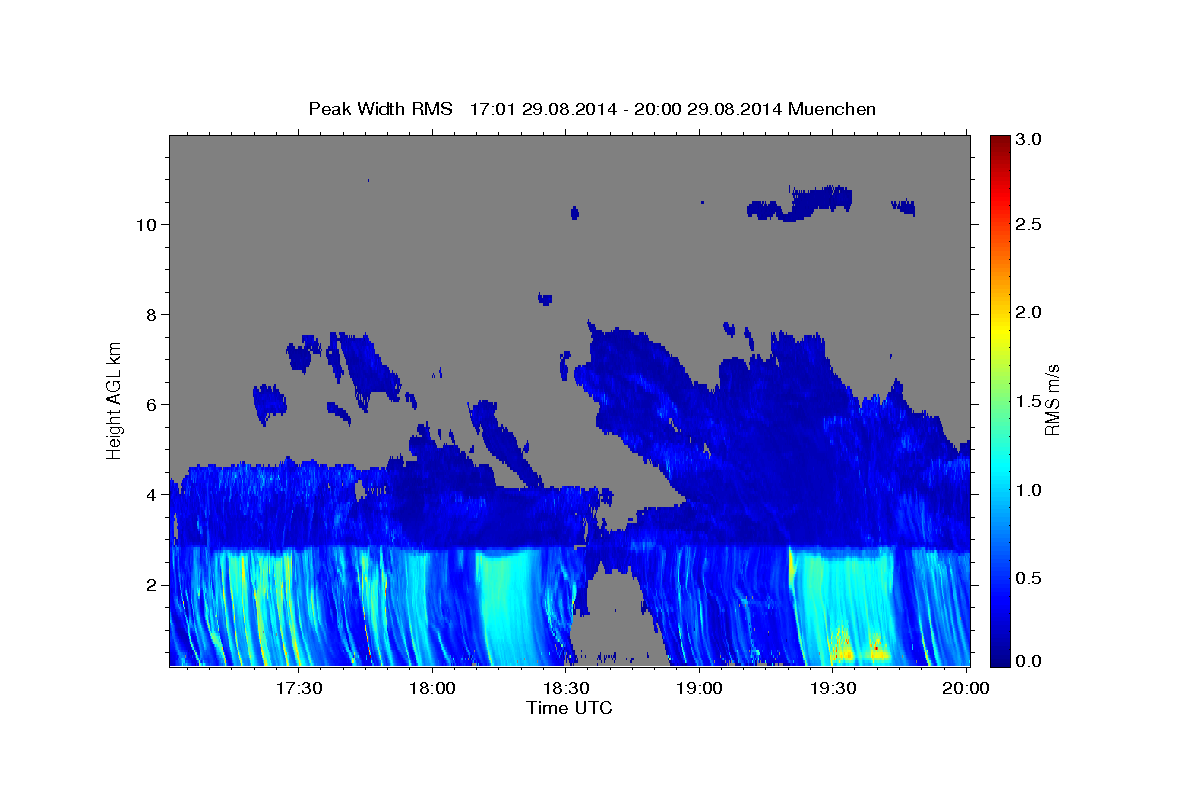Click the height axis label 2
This screenshot has width=1200, height=800.
tap(150, 584)
